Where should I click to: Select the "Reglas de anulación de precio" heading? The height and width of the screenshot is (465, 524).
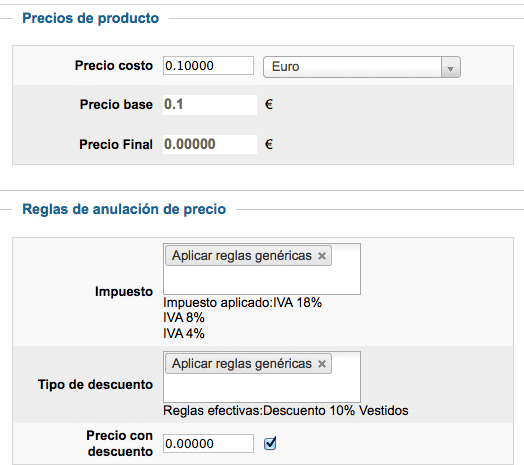[x=124, y=209]
